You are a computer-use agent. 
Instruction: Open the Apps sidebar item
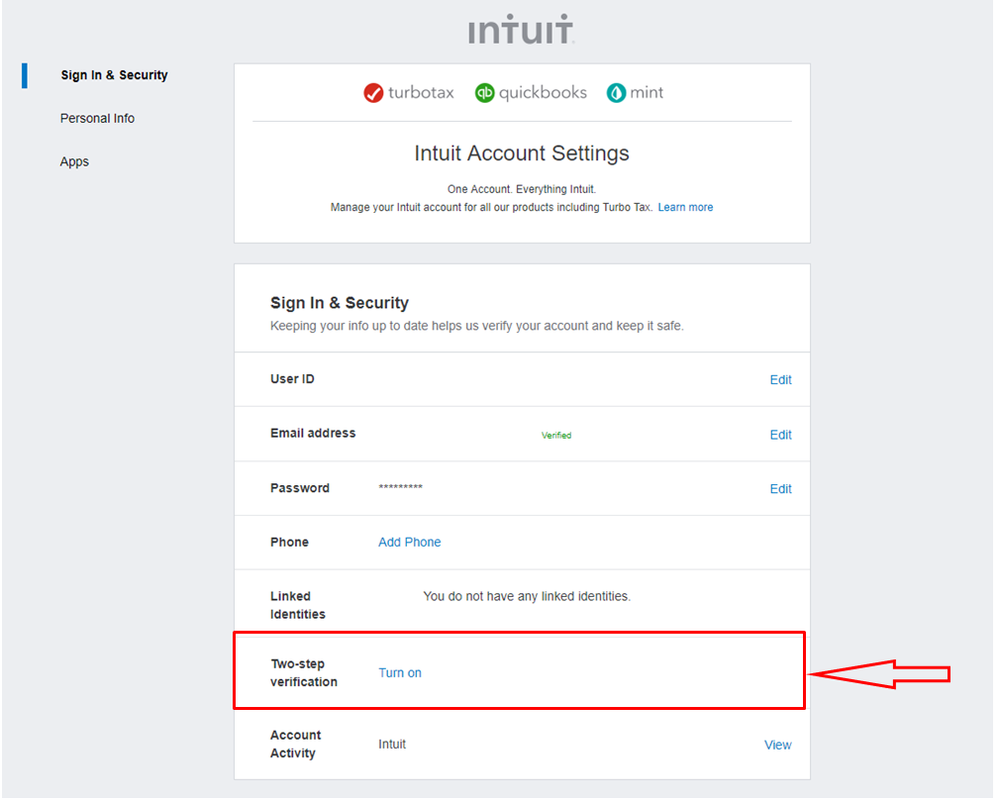pos(74,161)
